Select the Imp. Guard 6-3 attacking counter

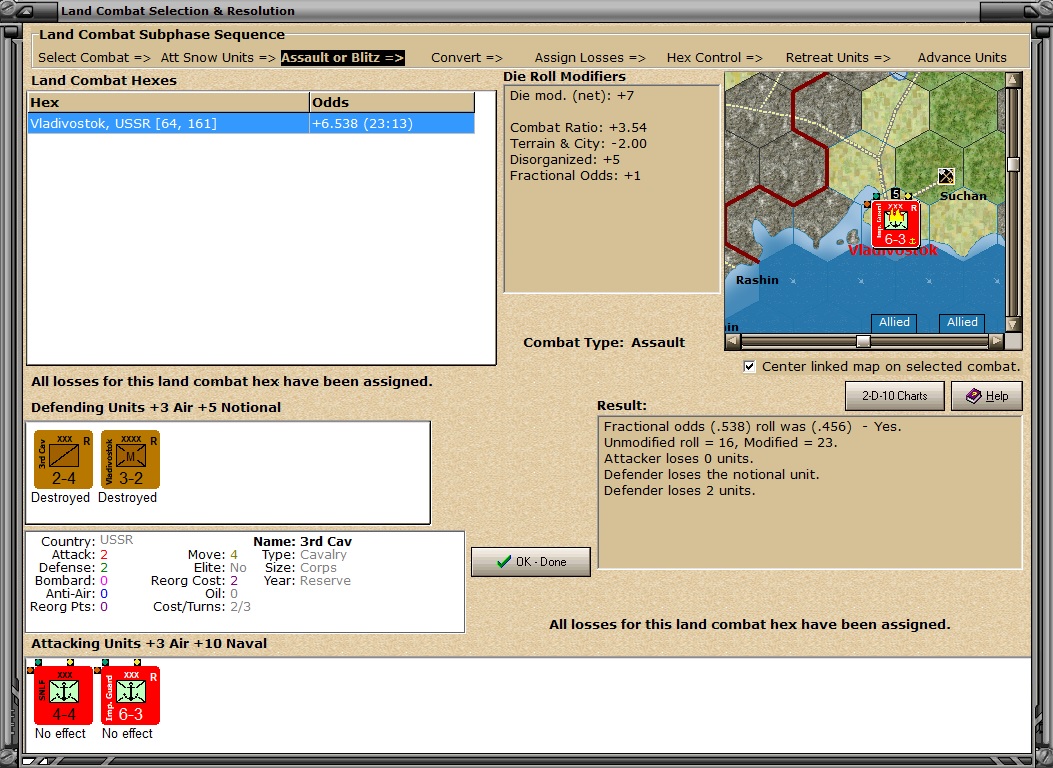[130, 695]
